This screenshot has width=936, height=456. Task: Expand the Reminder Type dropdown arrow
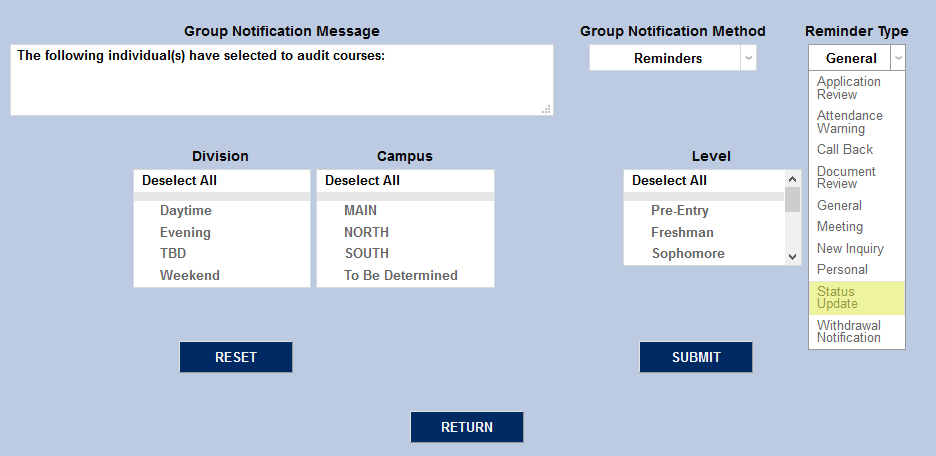tap(898, 59)
